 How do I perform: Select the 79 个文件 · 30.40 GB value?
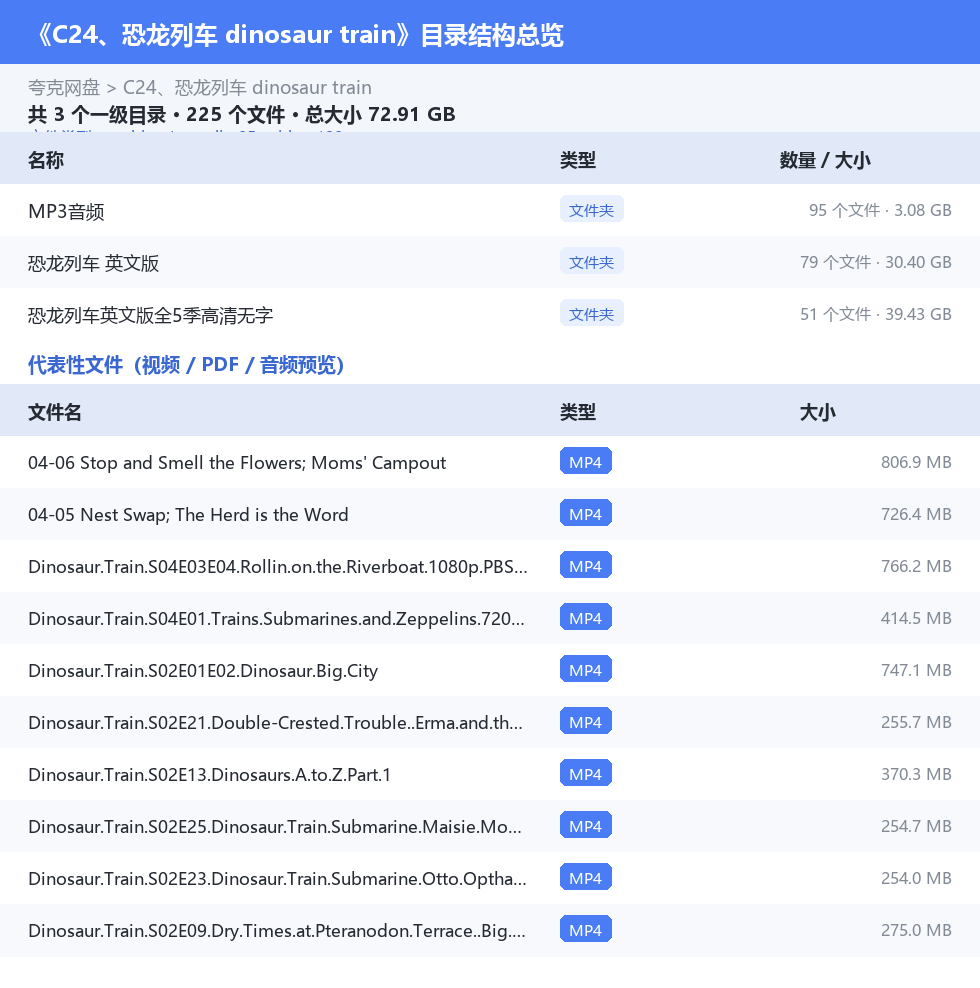875,262
